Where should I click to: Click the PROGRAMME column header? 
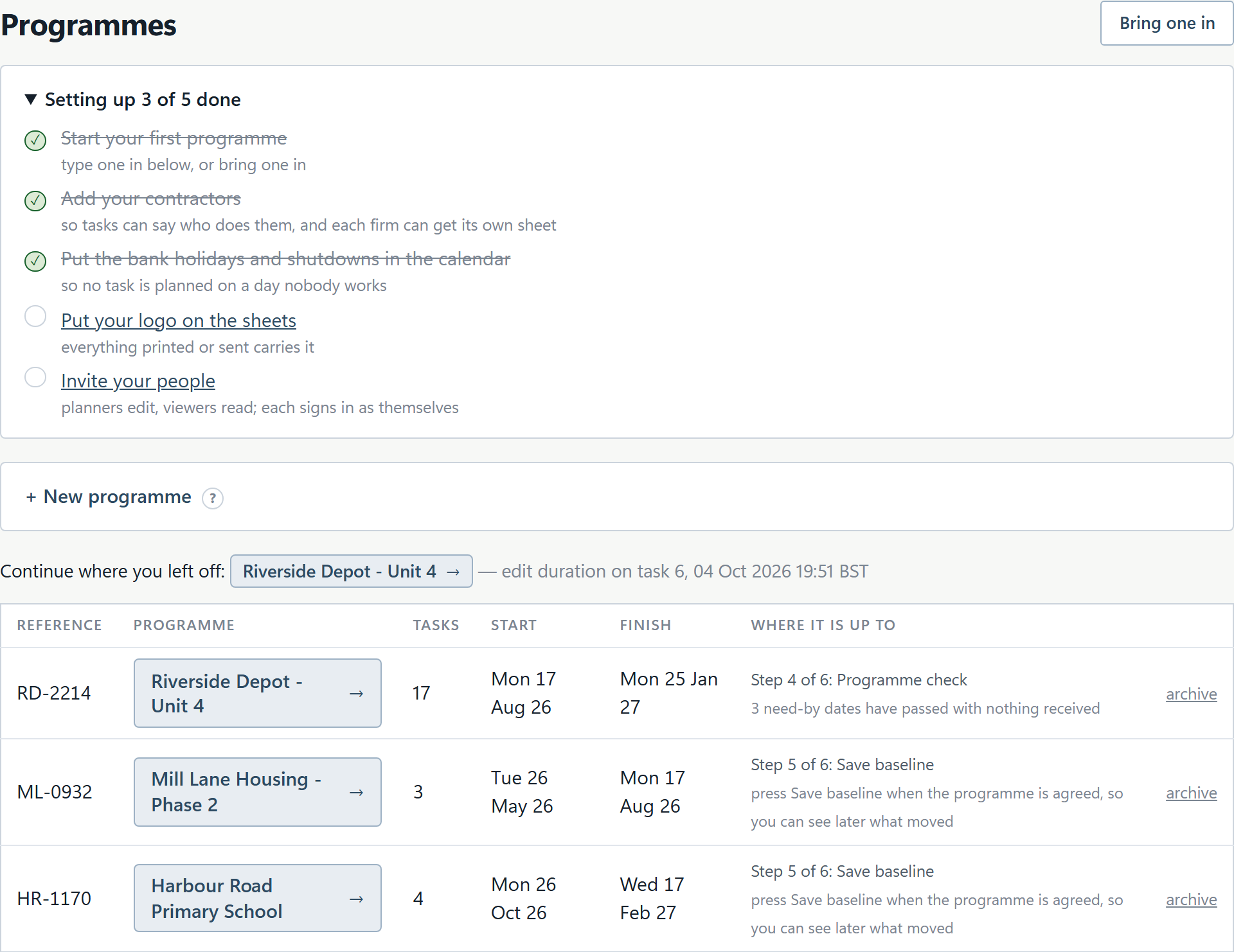pyautogui.click(x=184, y=625)
